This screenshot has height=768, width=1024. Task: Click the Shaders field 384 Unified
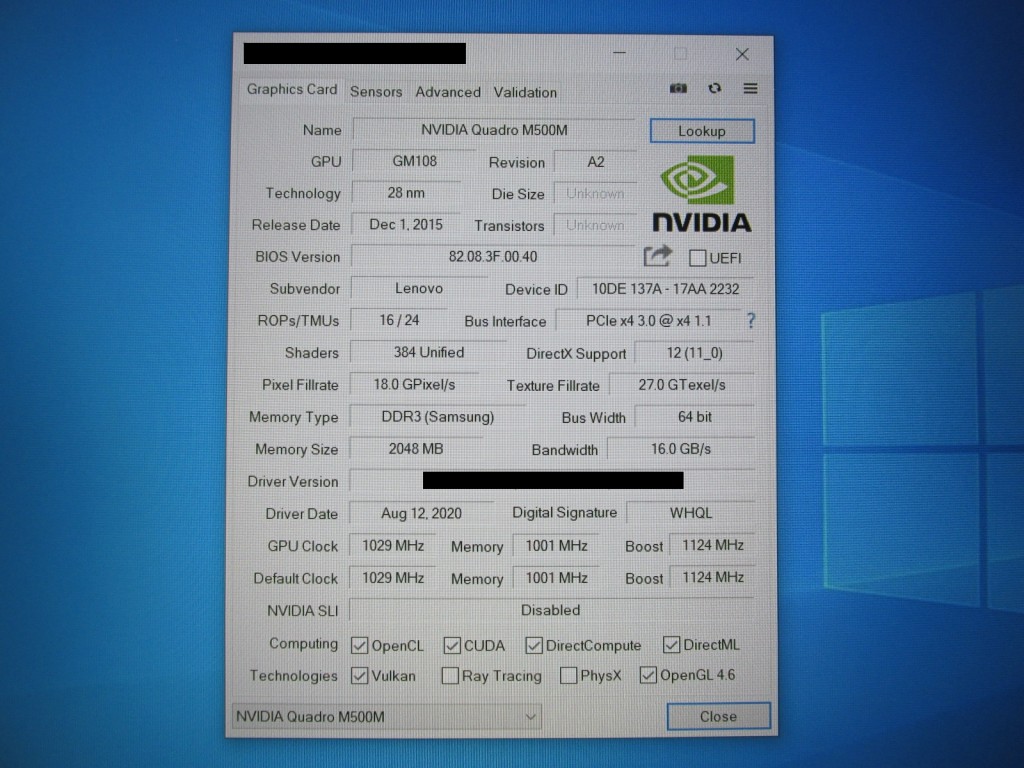[x=428, y=352]
